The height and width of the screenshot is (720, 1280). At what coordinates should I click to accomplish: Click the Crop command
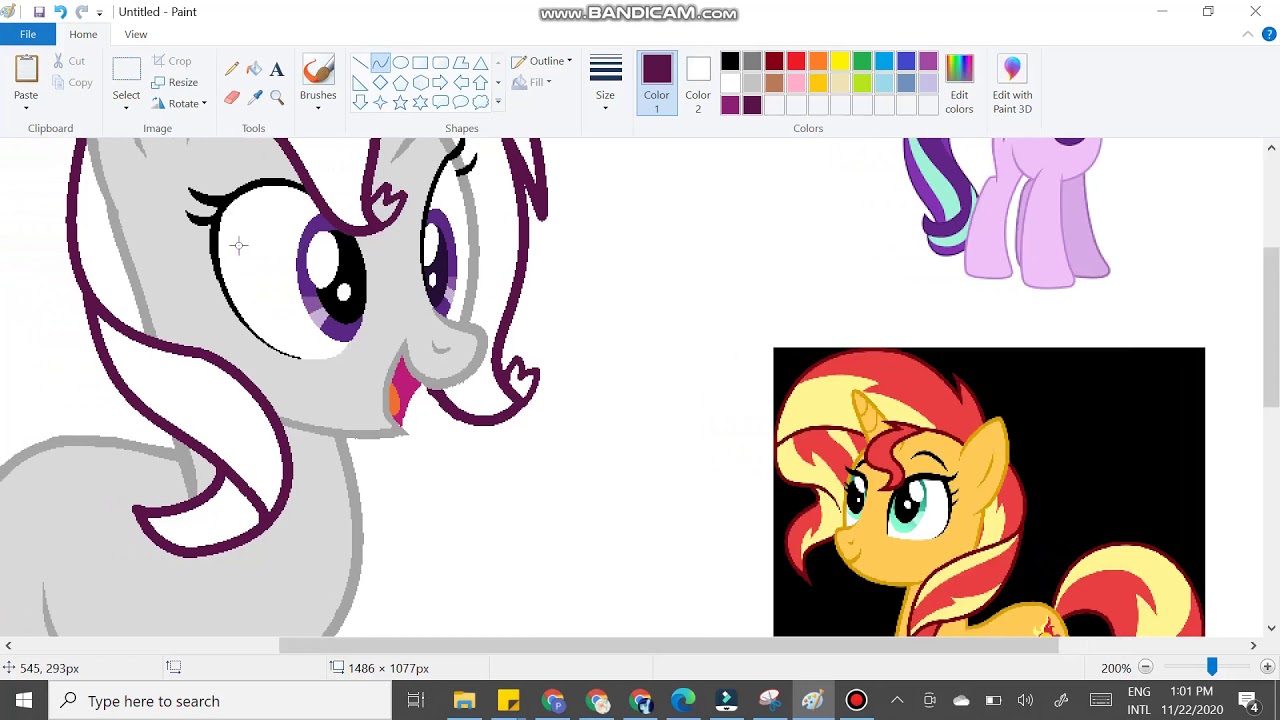click(172, 61)
